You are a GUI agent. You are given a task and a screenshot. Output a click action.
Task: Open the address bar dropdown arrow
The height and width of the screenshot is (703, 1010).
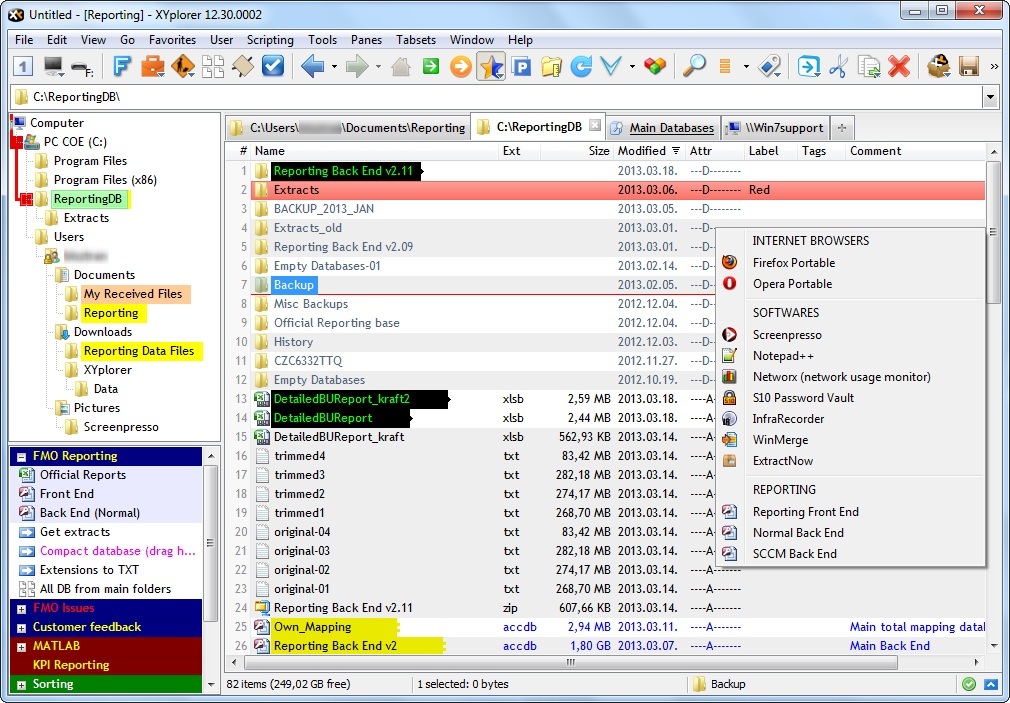coord(990,97)
